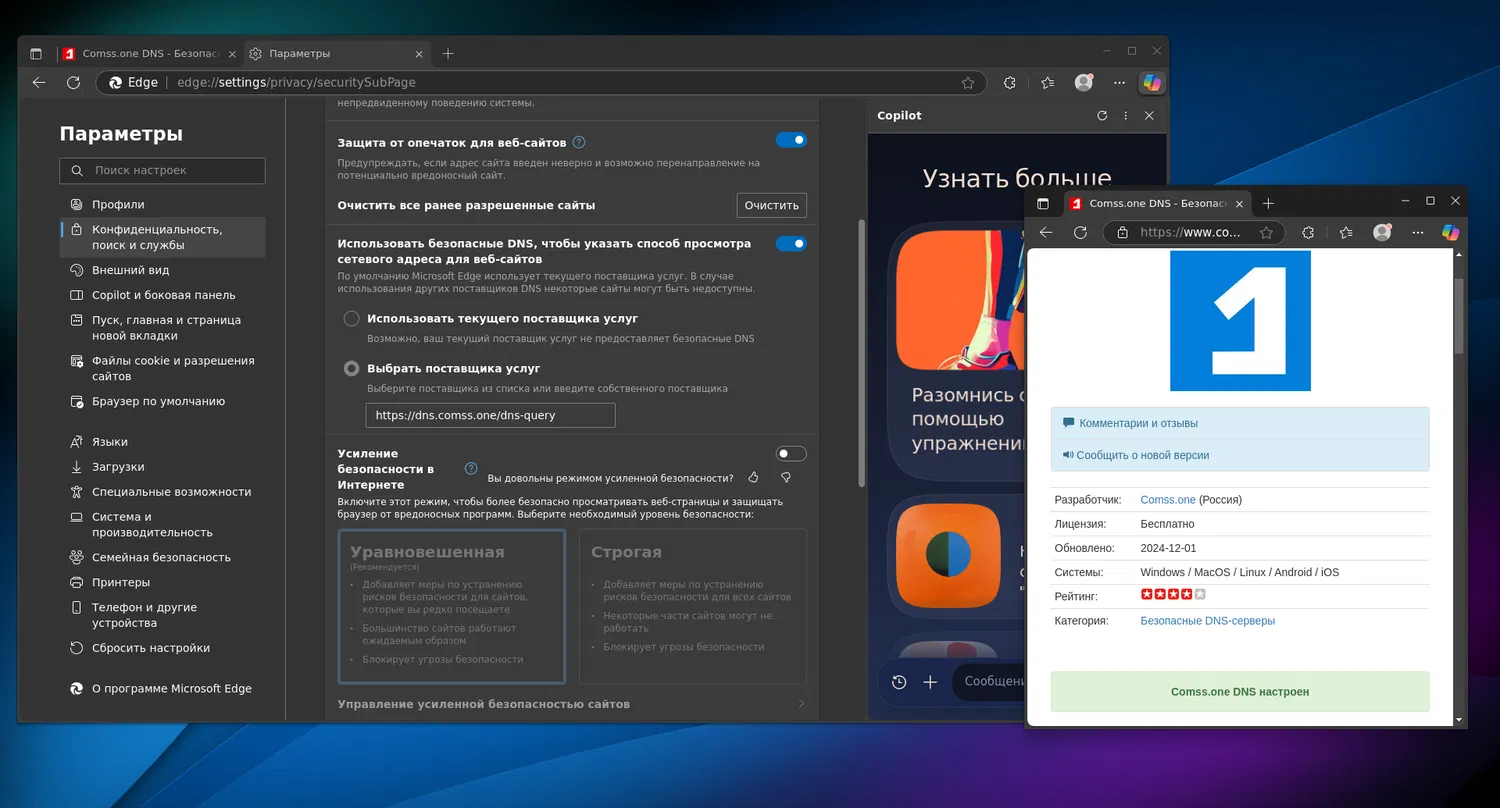
Task: Add a new tab in Settings window
Action: click(448, 54)
